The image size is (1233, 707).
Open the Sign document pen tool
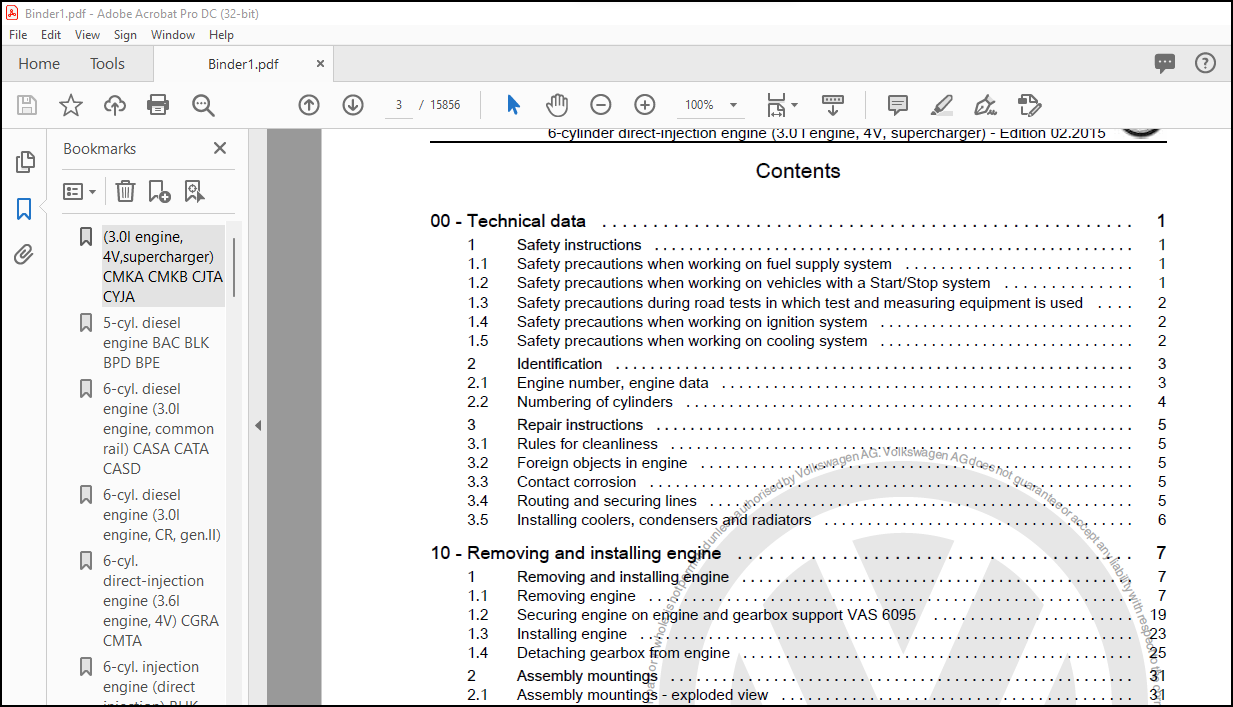[x=986, y=105]
